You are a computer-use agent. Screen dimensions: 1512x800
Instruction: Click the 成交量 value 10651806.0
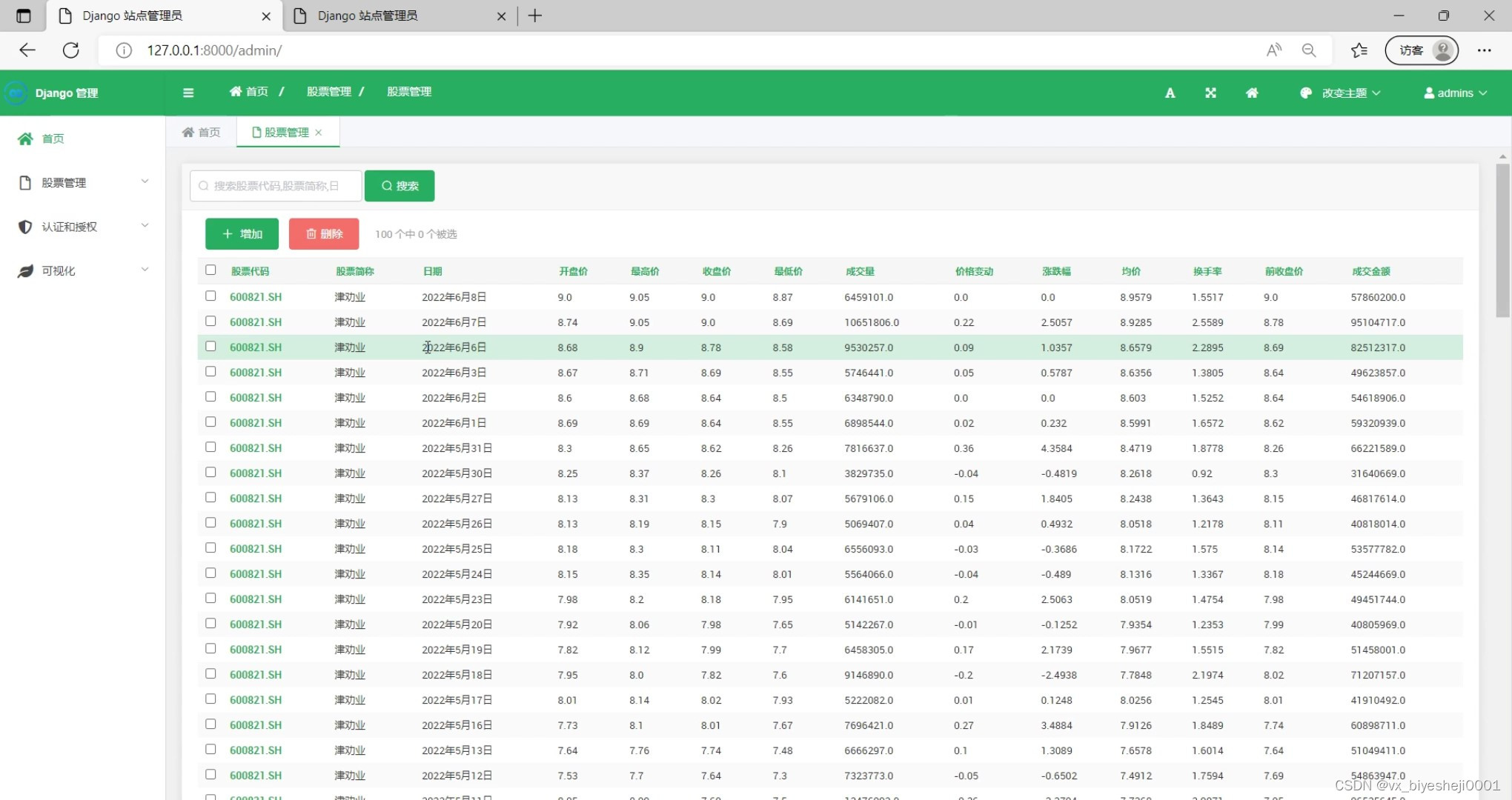pyautogui.click(x=872, y=322)
